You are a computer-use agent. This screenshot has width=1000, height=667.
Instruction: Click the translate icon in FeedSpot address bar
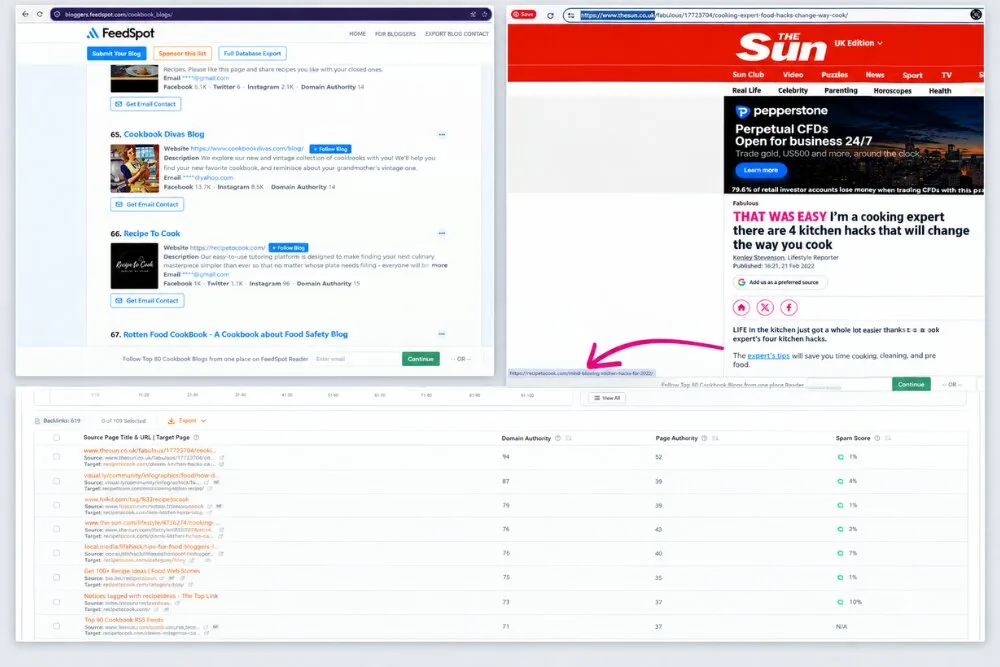[x=473, y=14]
